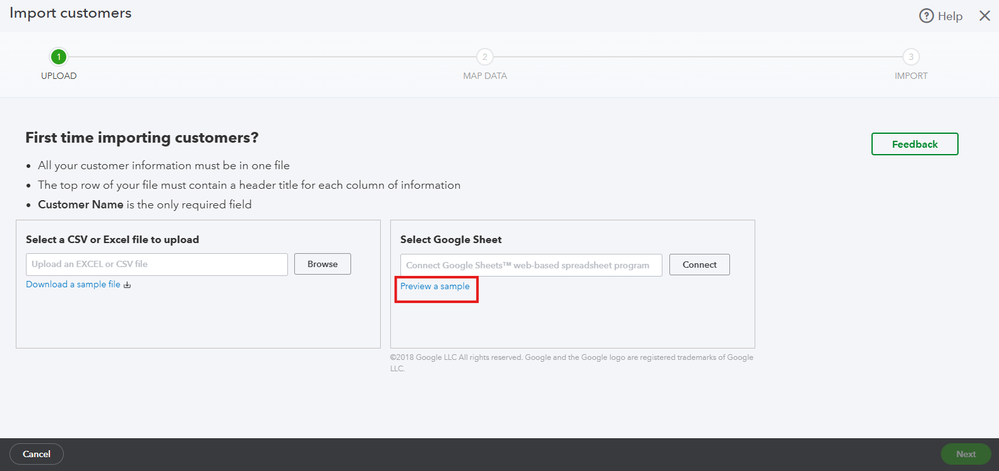Select the step 1 green circle

click(59, 57)
